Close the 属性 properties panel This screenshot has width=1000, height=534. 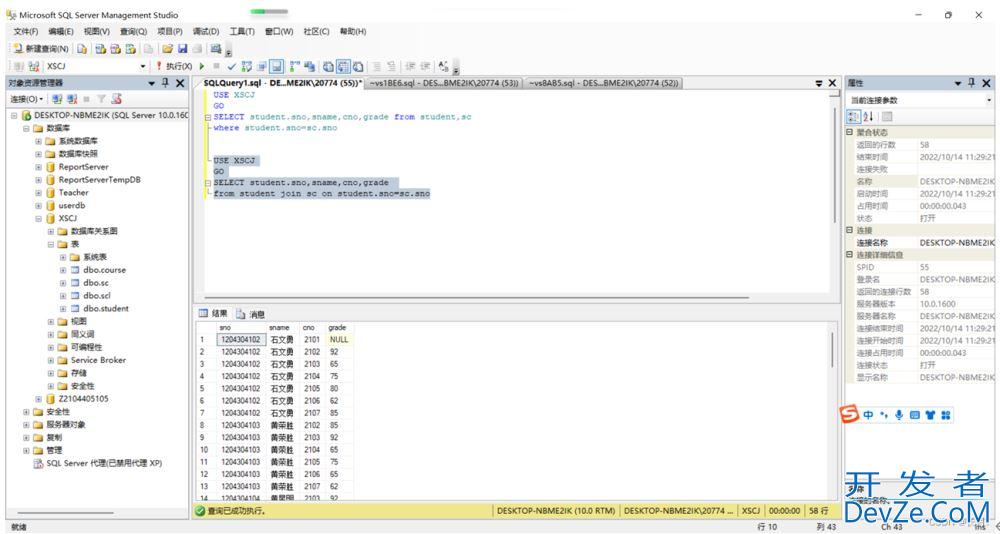point(986,83)
